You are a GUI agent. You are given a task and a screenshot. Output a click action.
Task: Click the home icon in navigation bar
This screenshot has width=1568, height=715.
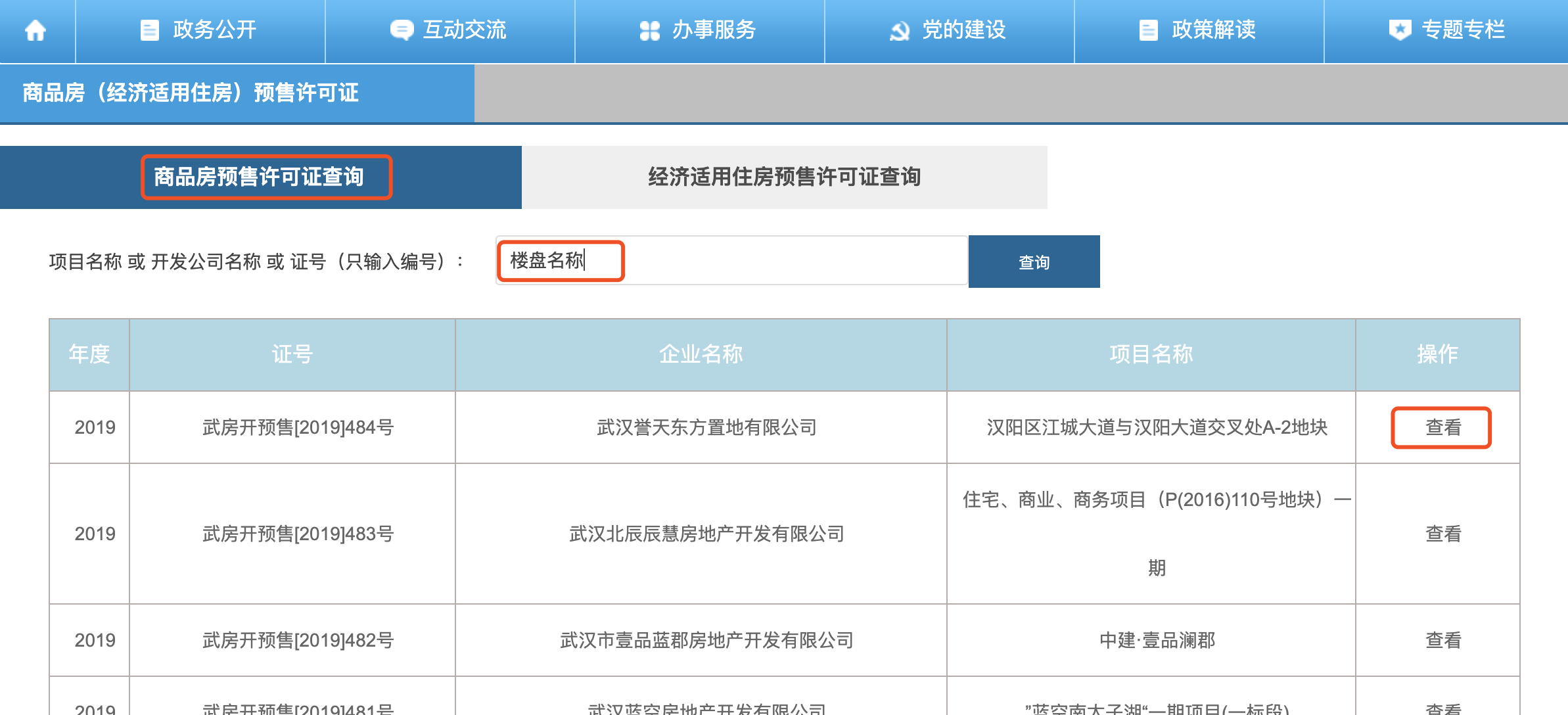coord(35,30)
